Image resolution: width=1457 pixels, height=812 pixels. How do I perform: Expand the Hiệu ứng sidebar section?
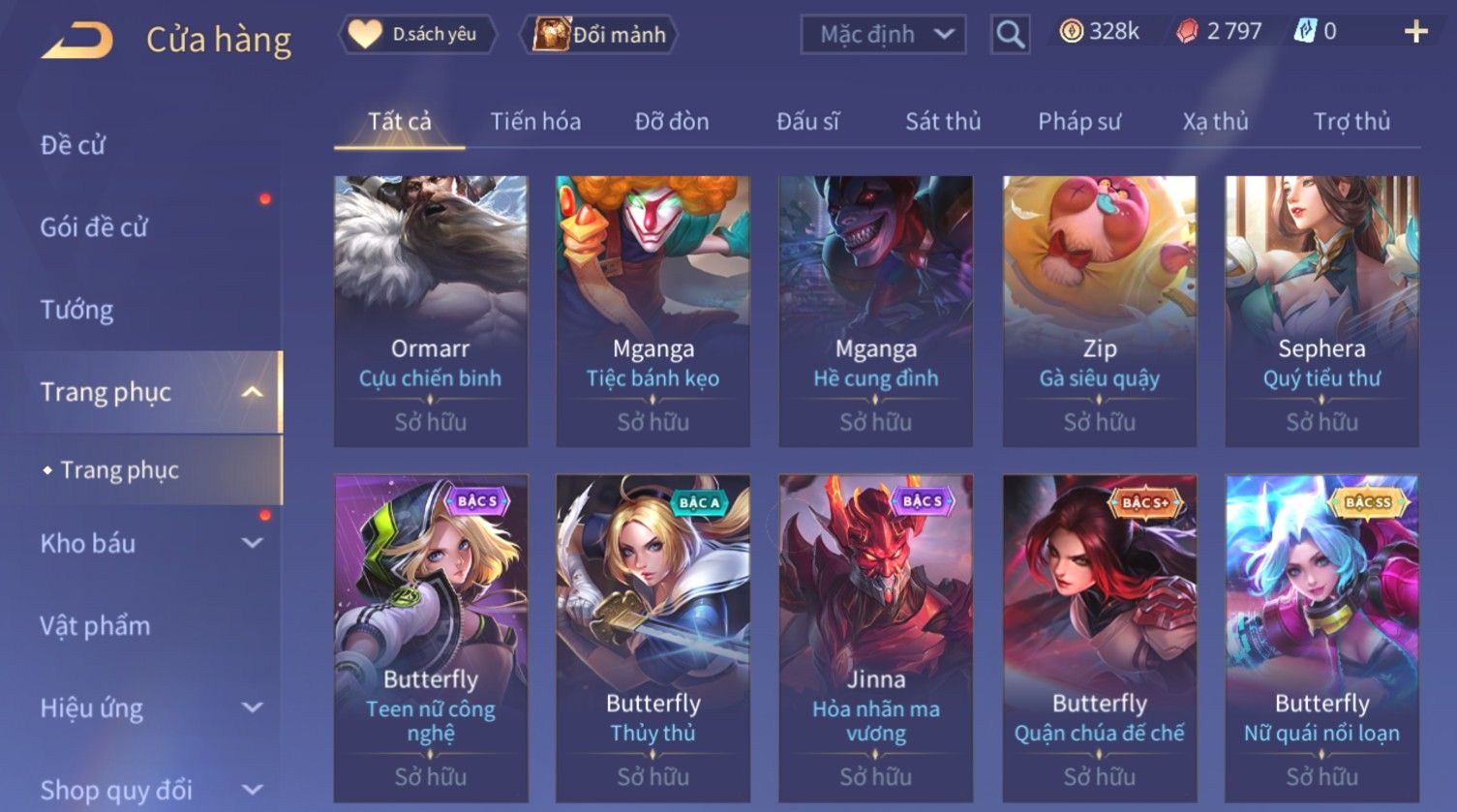click(253, 707)
